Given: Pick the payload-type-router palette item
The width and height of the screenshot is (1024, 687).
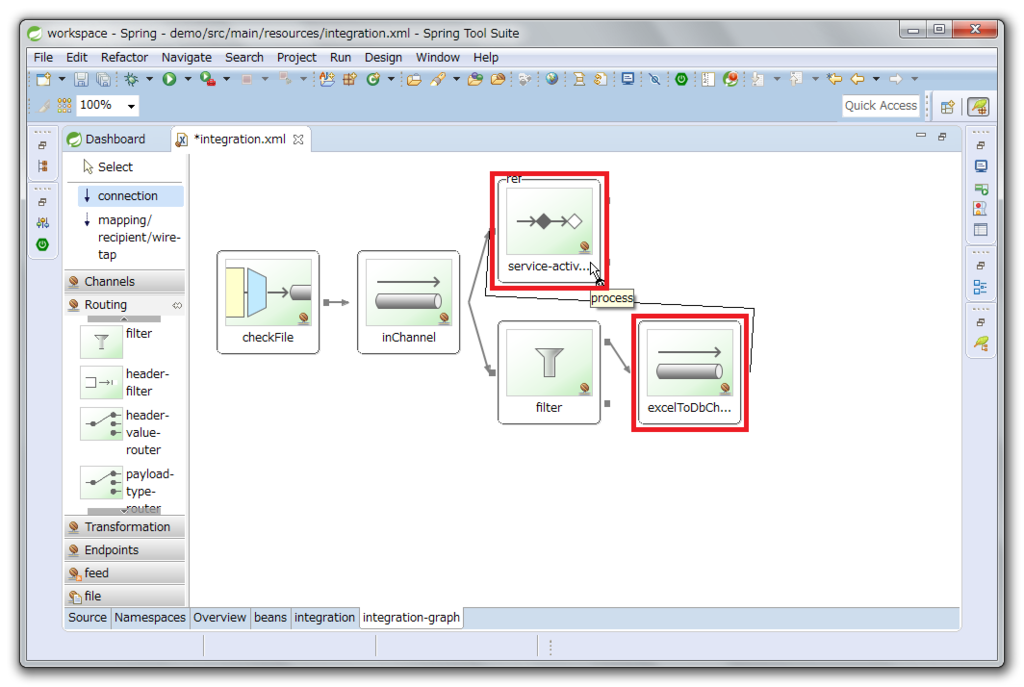Looking at the screenshot, I should tap(127, 489).
